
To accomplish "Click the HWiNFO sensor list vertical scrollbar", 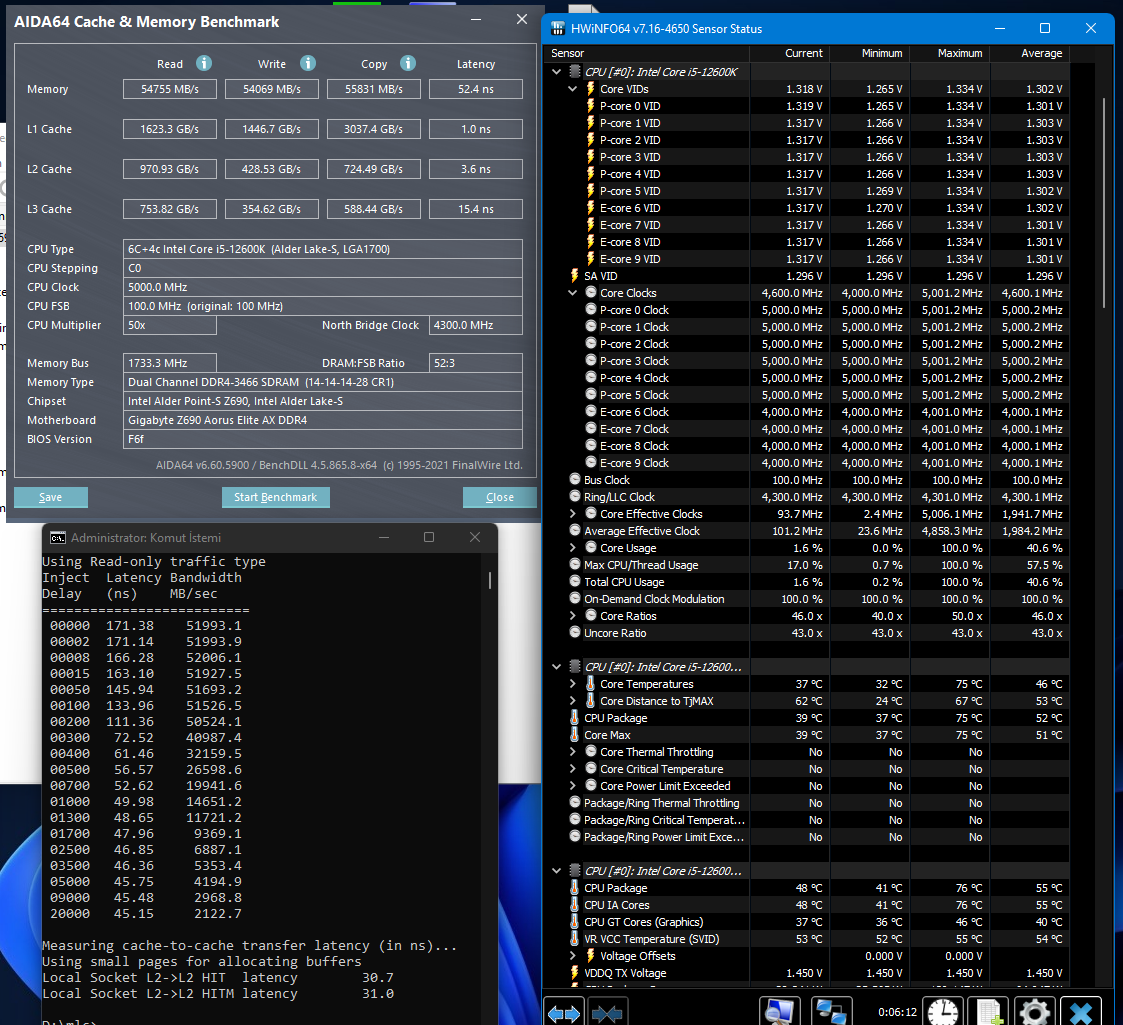I will coord(1104,203).
